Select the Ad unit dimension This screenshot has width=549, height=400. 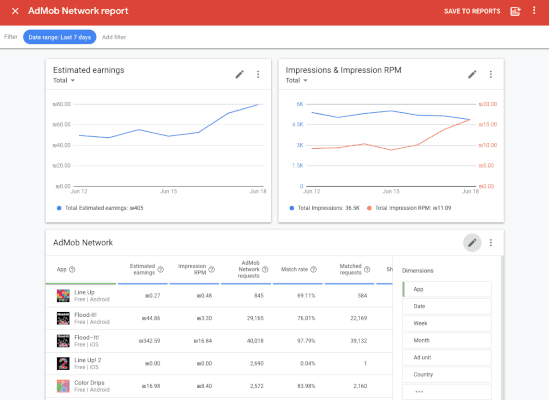point(447,357)
